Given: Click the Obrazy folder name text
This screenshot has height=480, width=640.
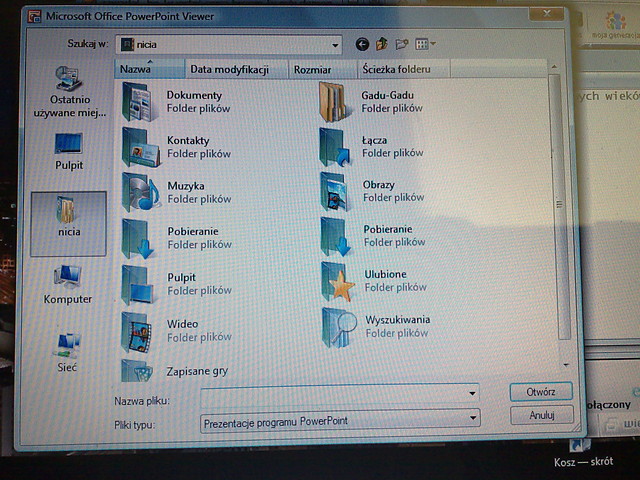Looking at the screenshot, I should [x=379, y=185].
